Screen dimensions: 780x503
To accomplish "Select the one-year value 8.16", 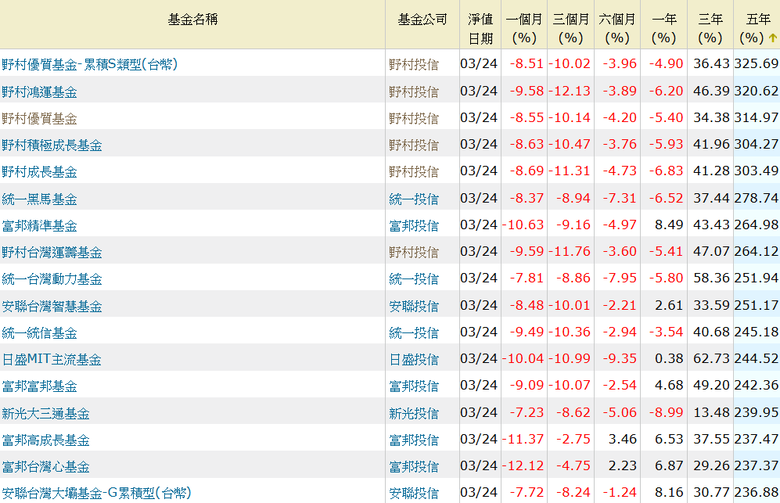I will coord(669,493).
